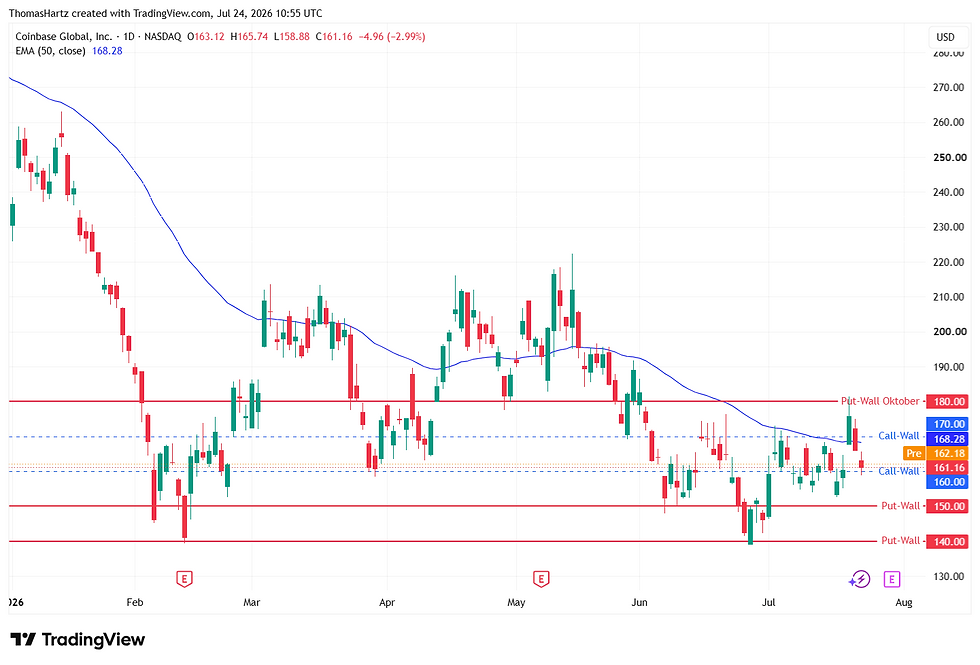This screenshot has height=665, width=980.
Task: Click the May label on the time axis
Action: coord(516,602)
